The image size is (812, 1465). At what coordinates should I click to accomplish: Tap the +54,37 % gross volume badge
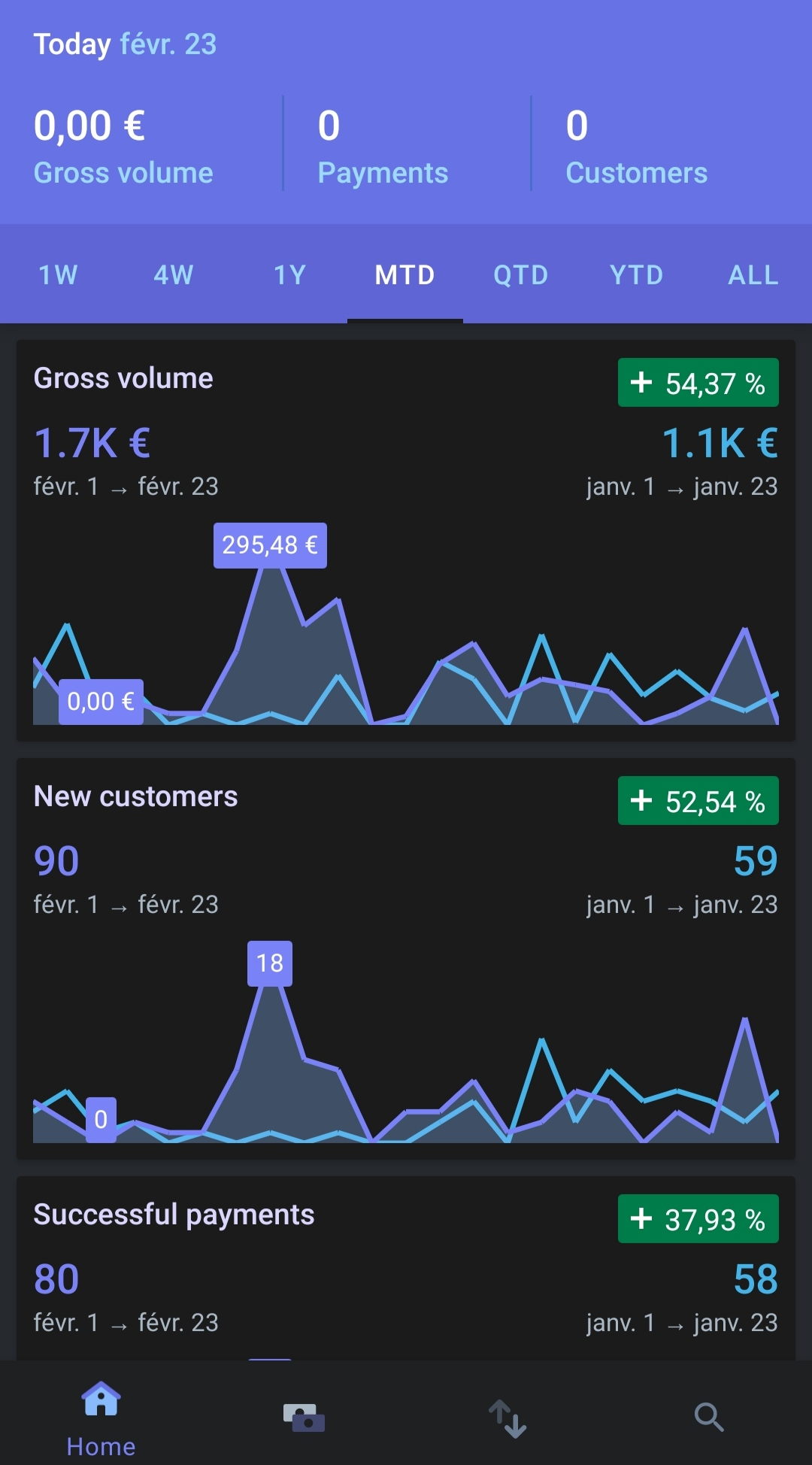(698, 383)
